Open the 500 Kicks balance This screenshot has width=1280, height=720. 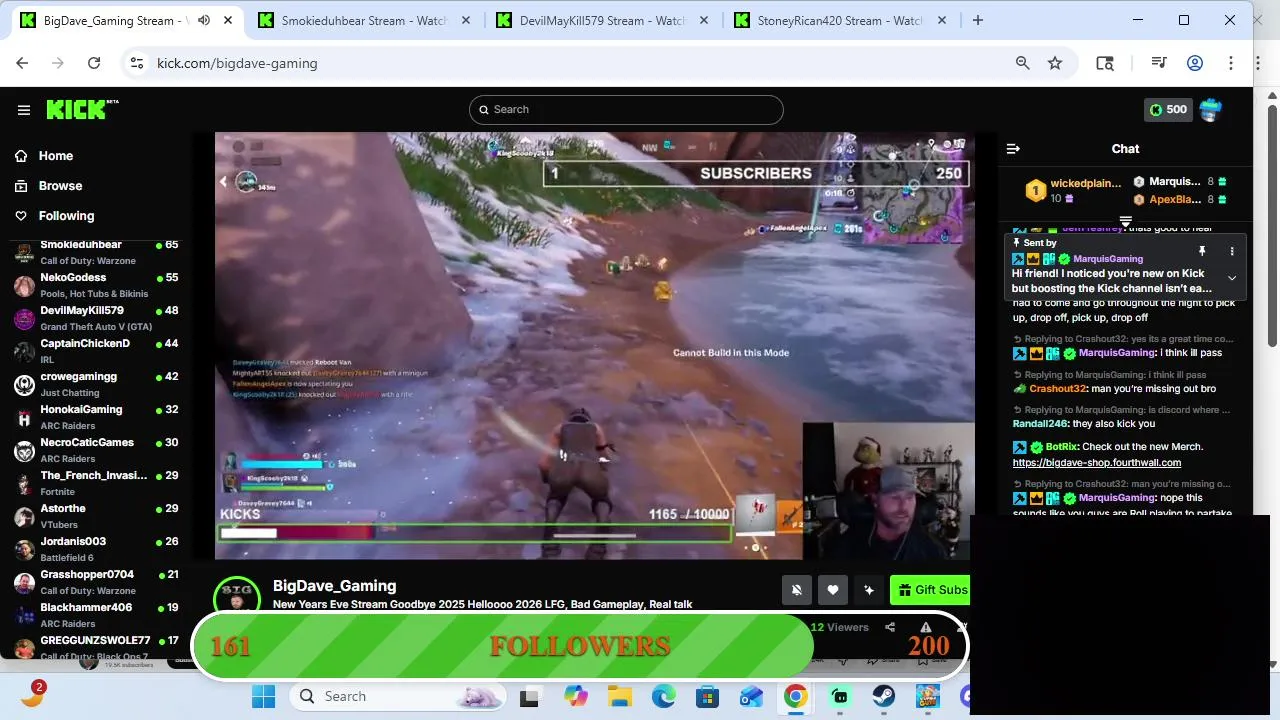(x=1168, y=110)
